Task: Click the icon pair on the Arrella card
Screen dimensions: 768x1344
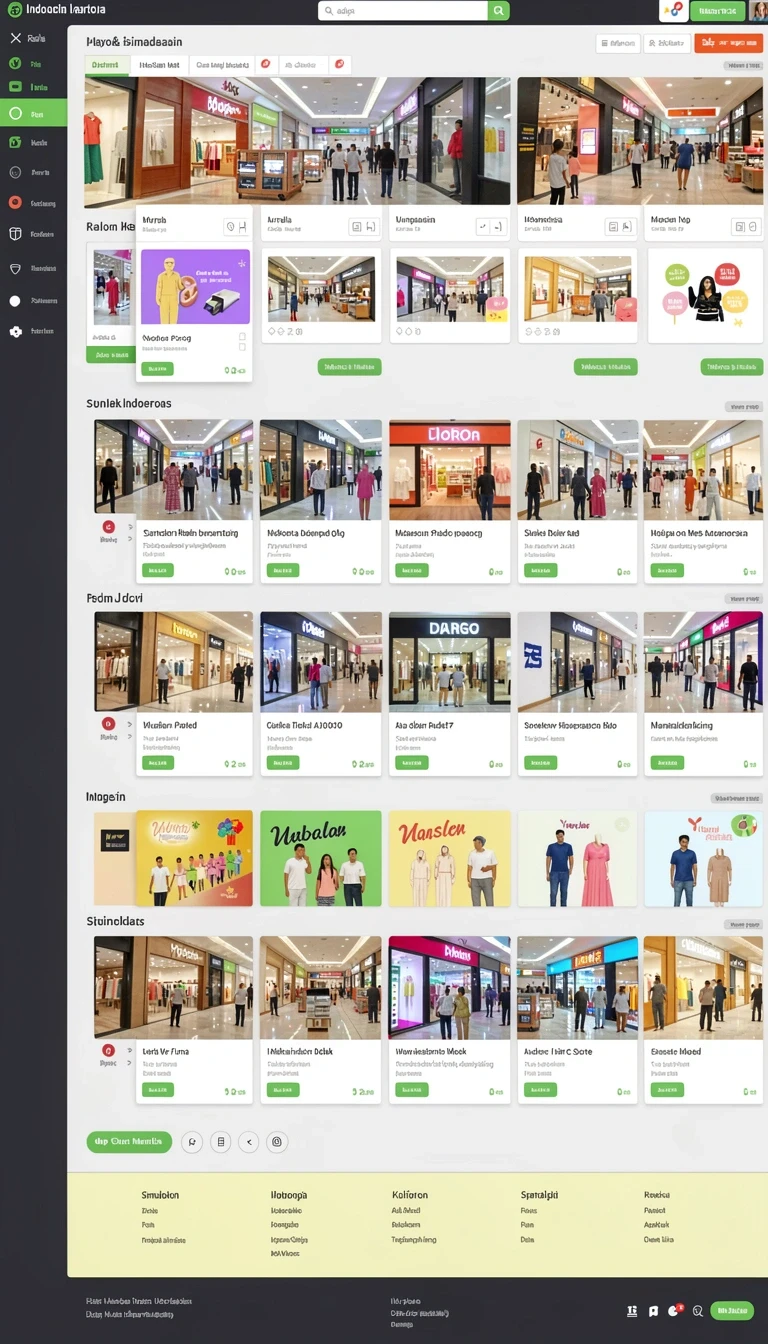Action: tap(365, 228)
